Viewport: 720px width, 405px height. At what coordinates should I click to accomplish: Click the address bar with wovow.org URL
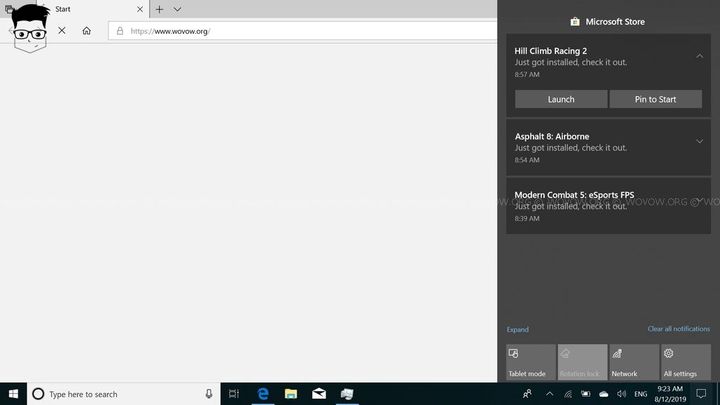pyautogui.click(x=303, y=31)
